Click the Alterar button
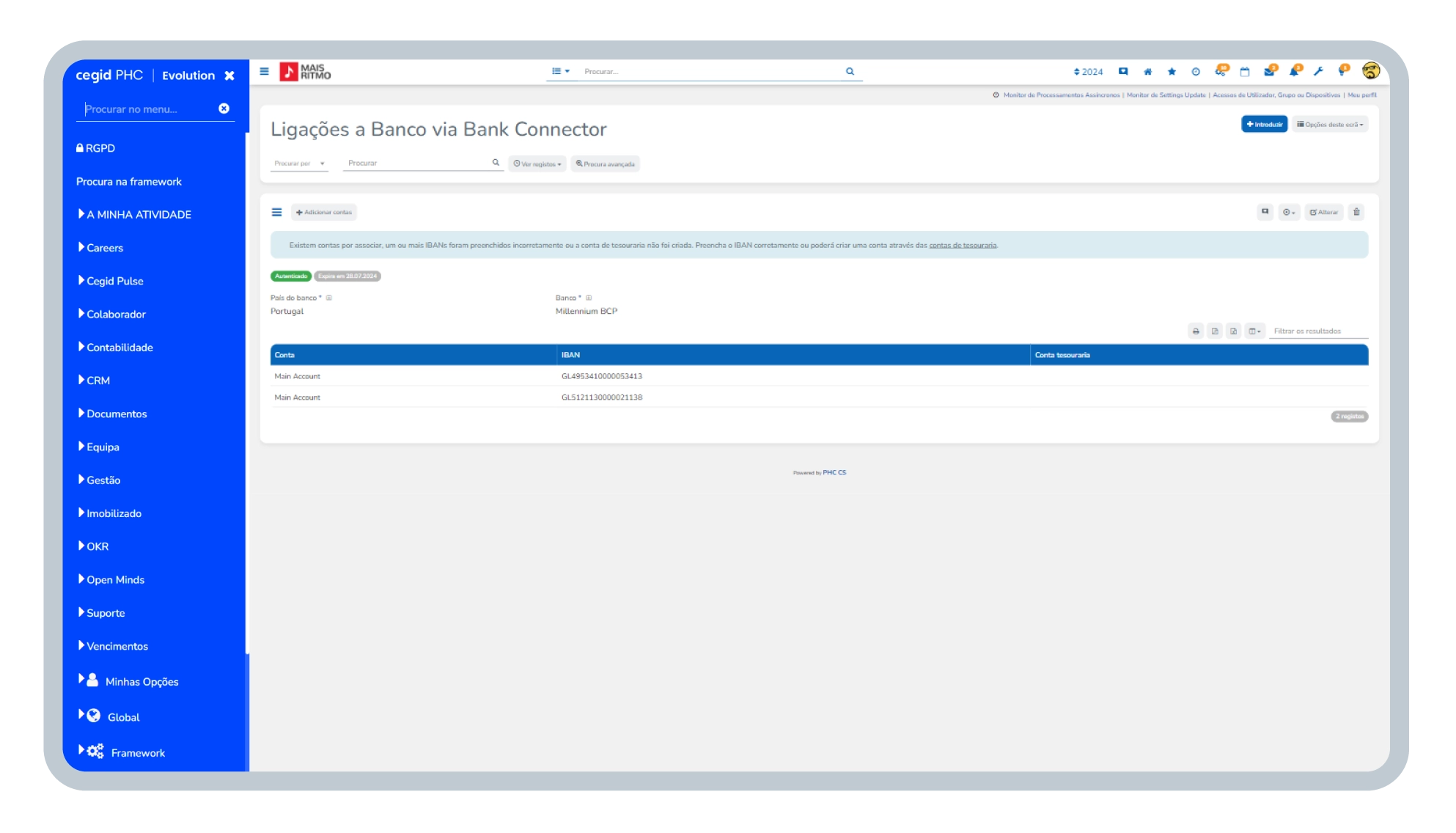Screen dimensions: 1456x833 pyautogui.click(x=1324, y=212)
